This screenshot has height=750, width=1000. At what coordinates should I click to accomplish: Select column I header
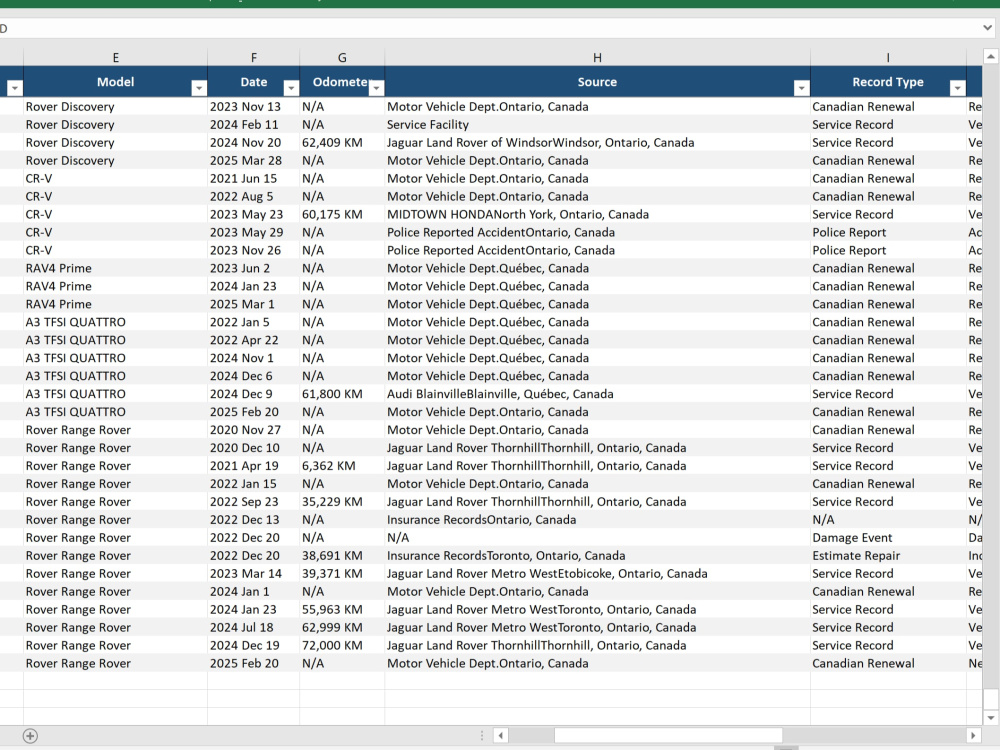coord(888,57)
